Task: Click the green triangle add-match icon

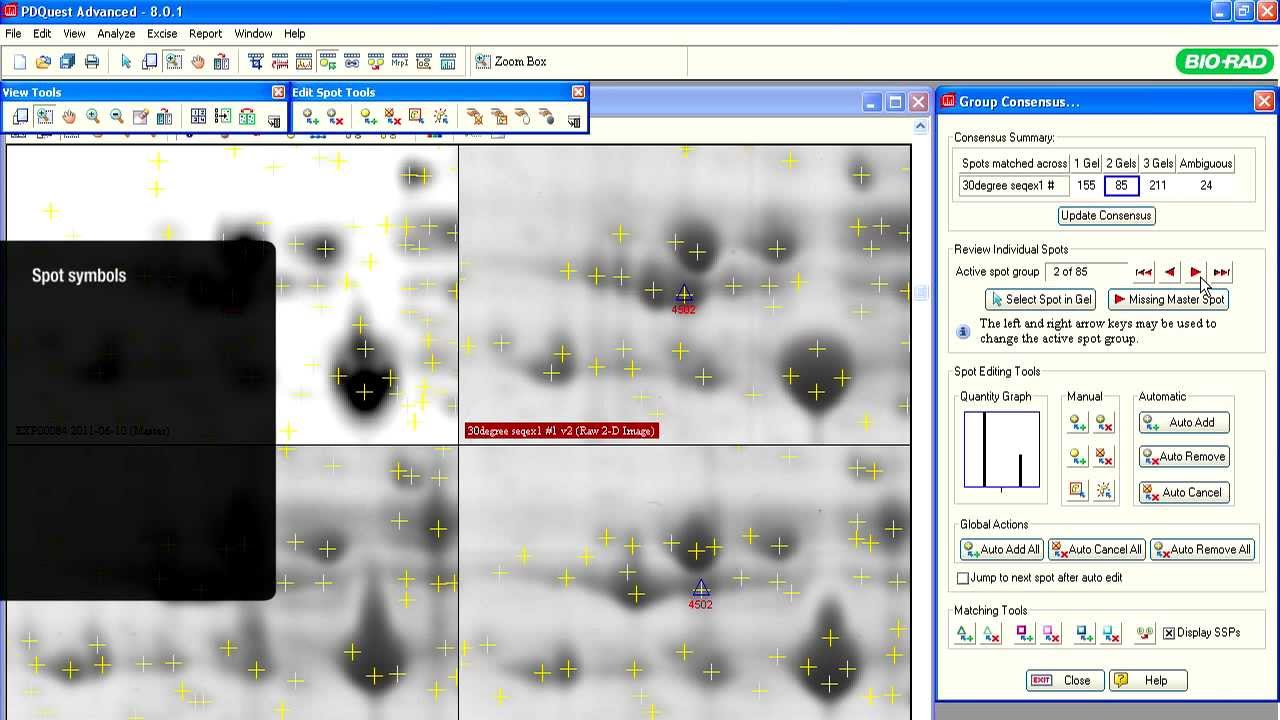Action: (x=965, y=633)
